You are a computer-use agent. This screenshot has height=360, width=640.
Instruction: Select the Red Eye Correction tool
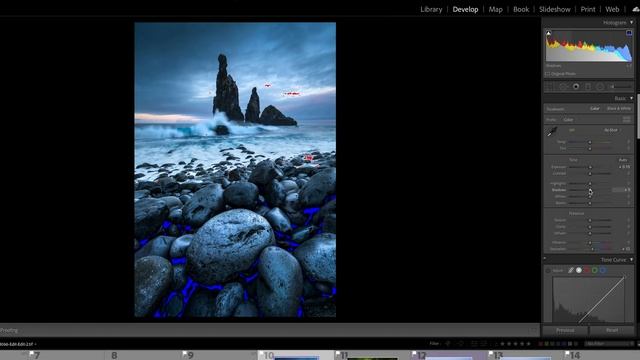coord(576,87)
